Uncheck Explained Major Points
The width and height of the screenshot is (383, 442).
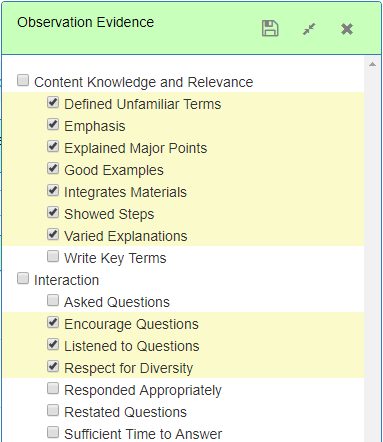pos(53,146)
